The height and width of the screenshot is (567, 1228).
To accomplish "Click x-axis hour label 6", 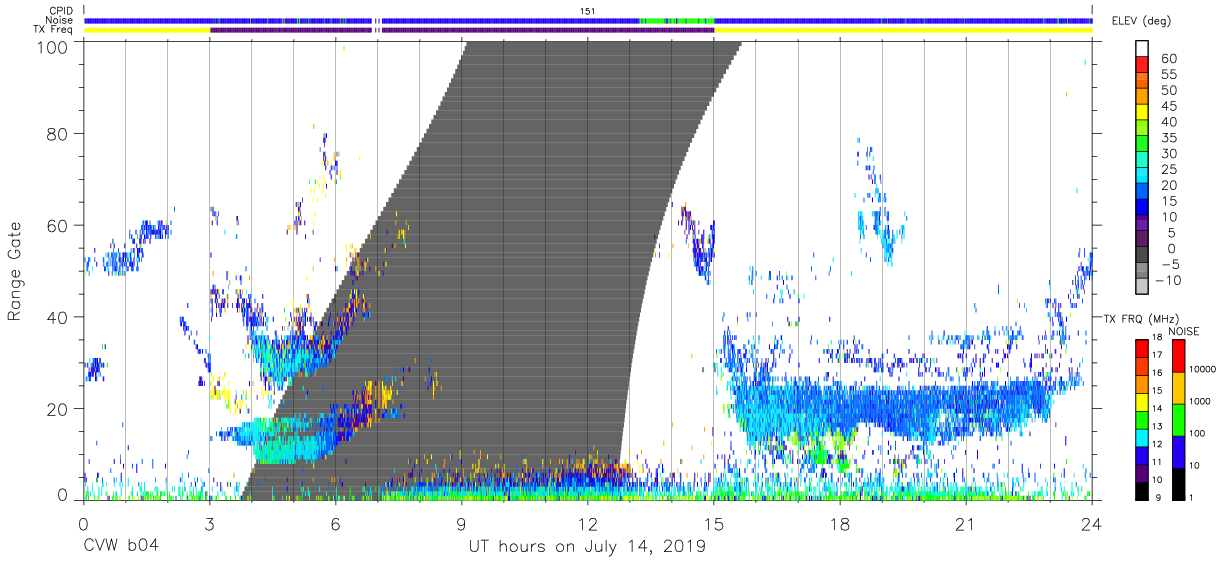I will 335,524.
